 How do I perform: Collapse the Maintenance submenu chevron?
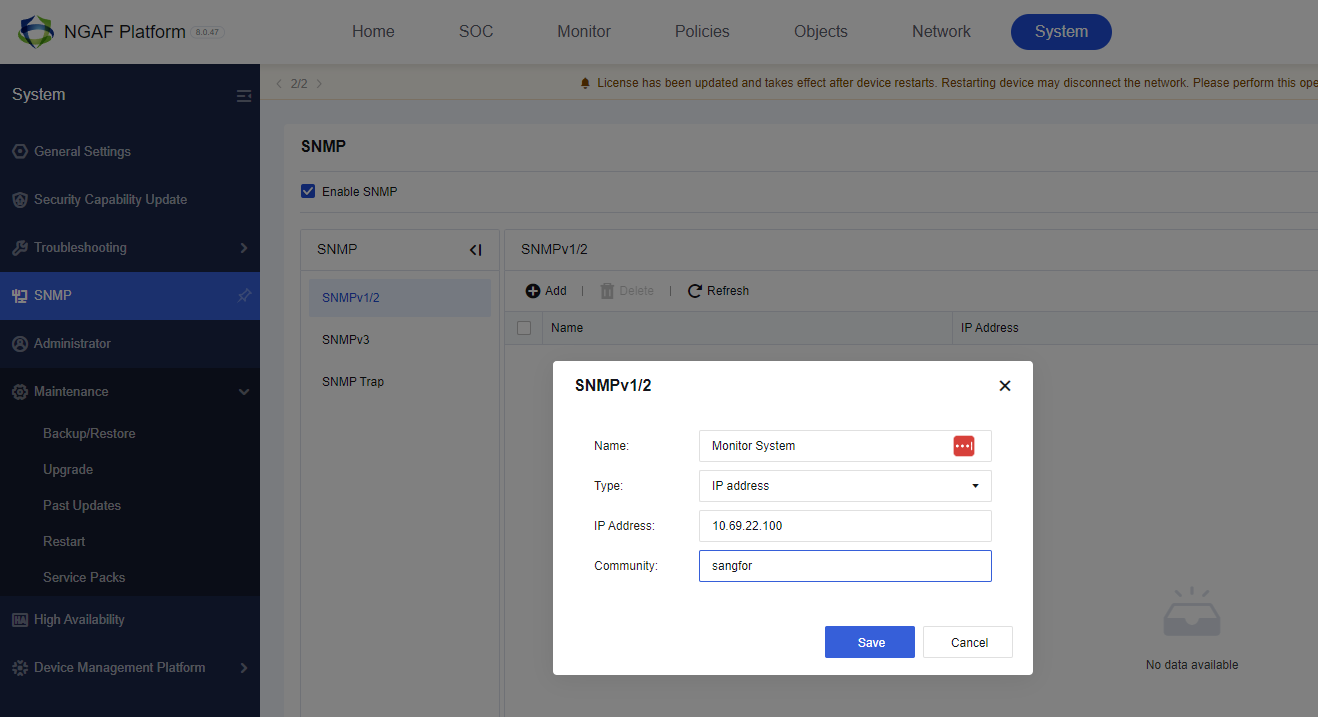244,392
